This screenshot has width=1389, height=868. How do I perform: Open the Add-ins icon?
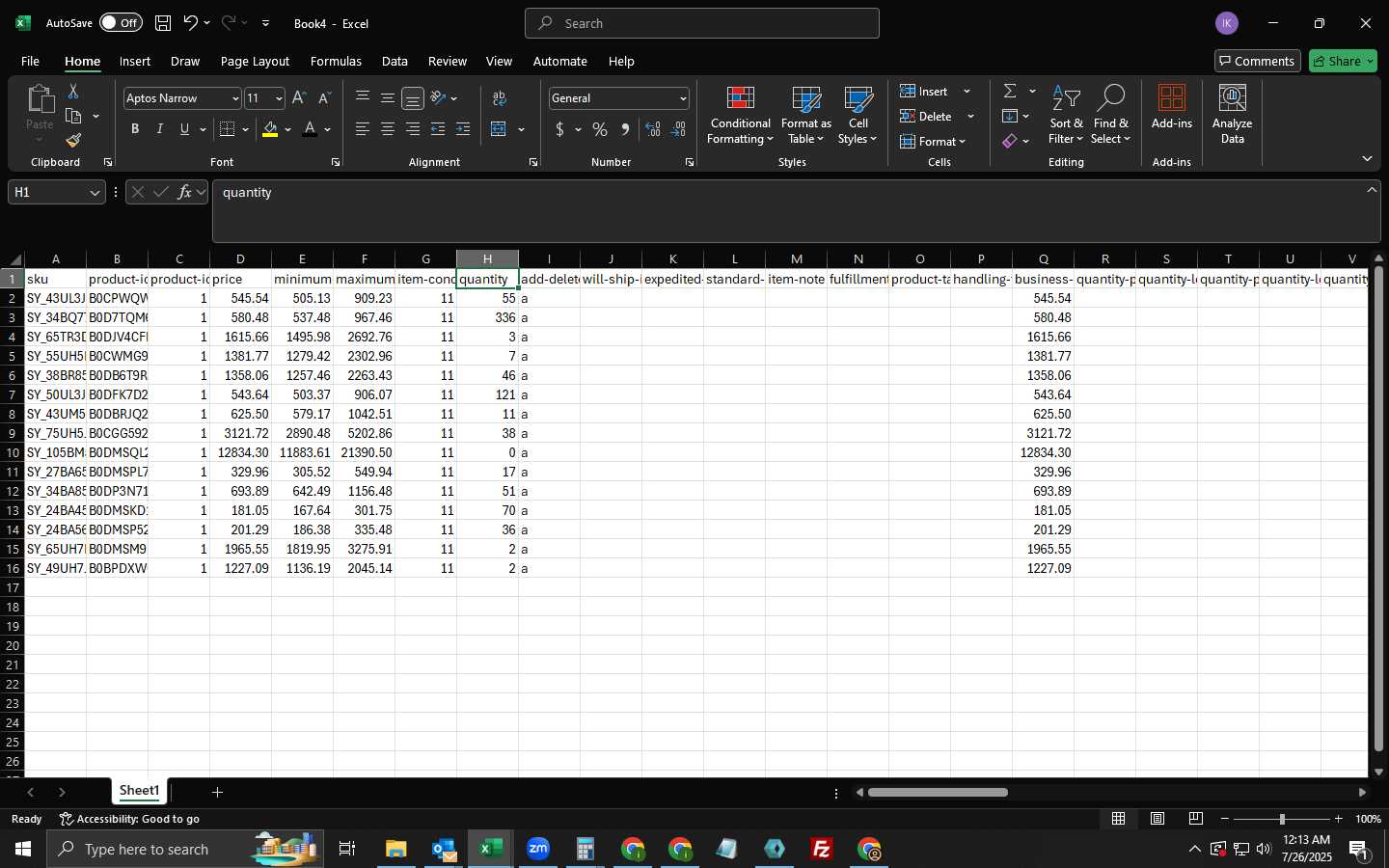click(x=1172, y=107)
